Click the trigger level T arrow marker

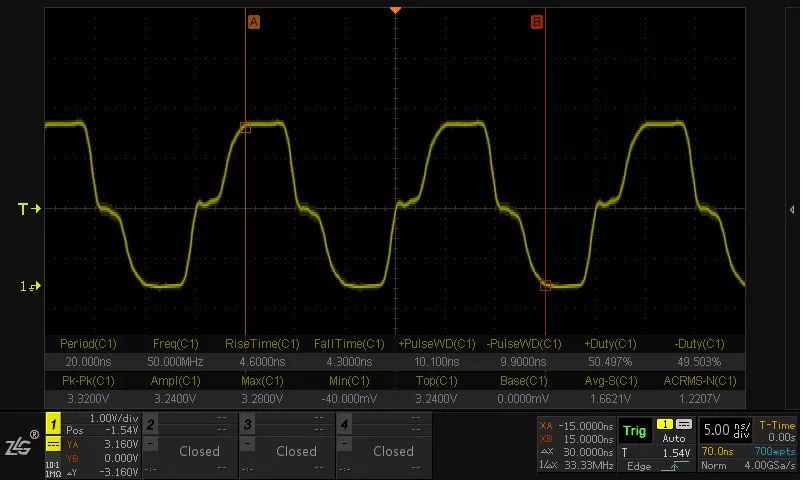click(x=29, y=209)
